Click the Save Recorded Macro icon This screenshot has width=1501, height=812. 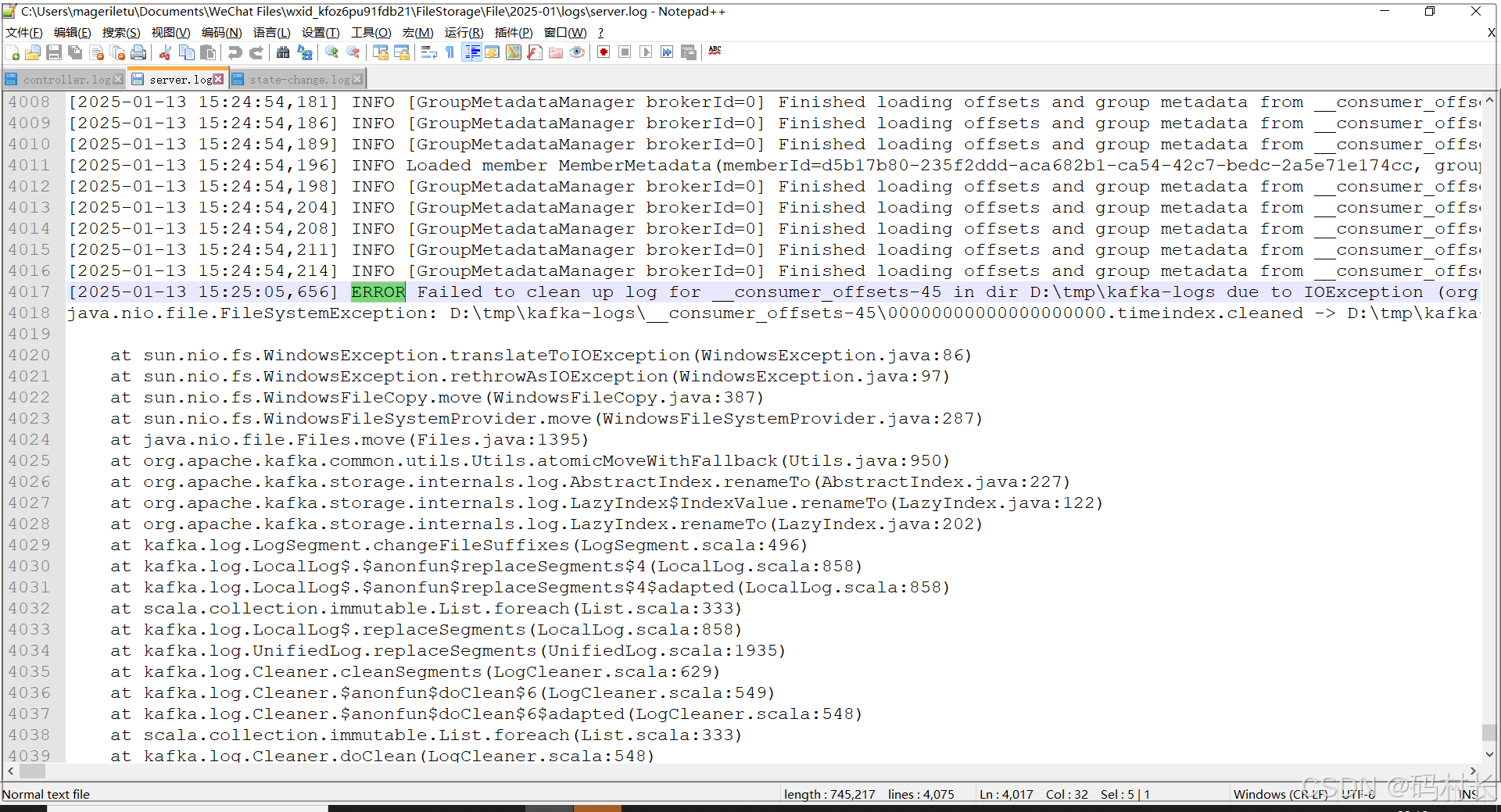click(x=689, y=52)
